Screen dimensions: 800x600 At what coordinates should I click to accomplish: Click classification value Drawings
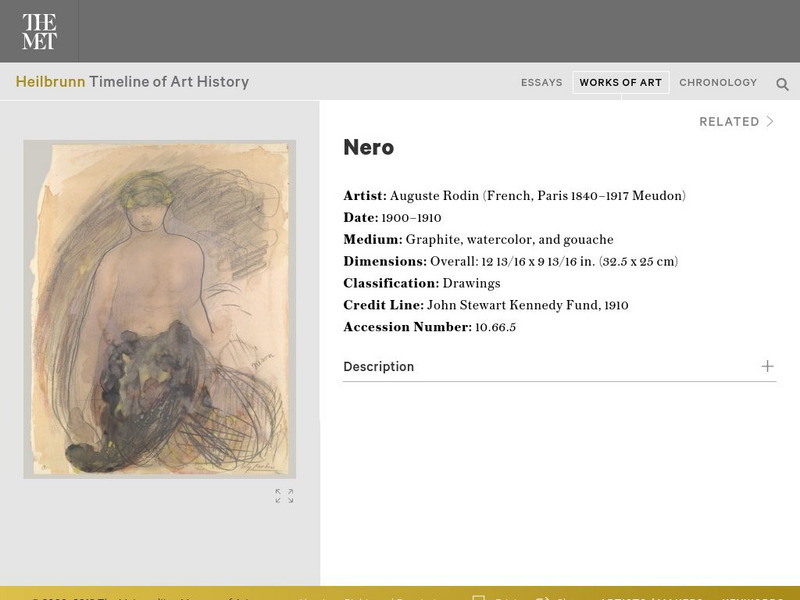pyautogui.click(x=471, y=284)
